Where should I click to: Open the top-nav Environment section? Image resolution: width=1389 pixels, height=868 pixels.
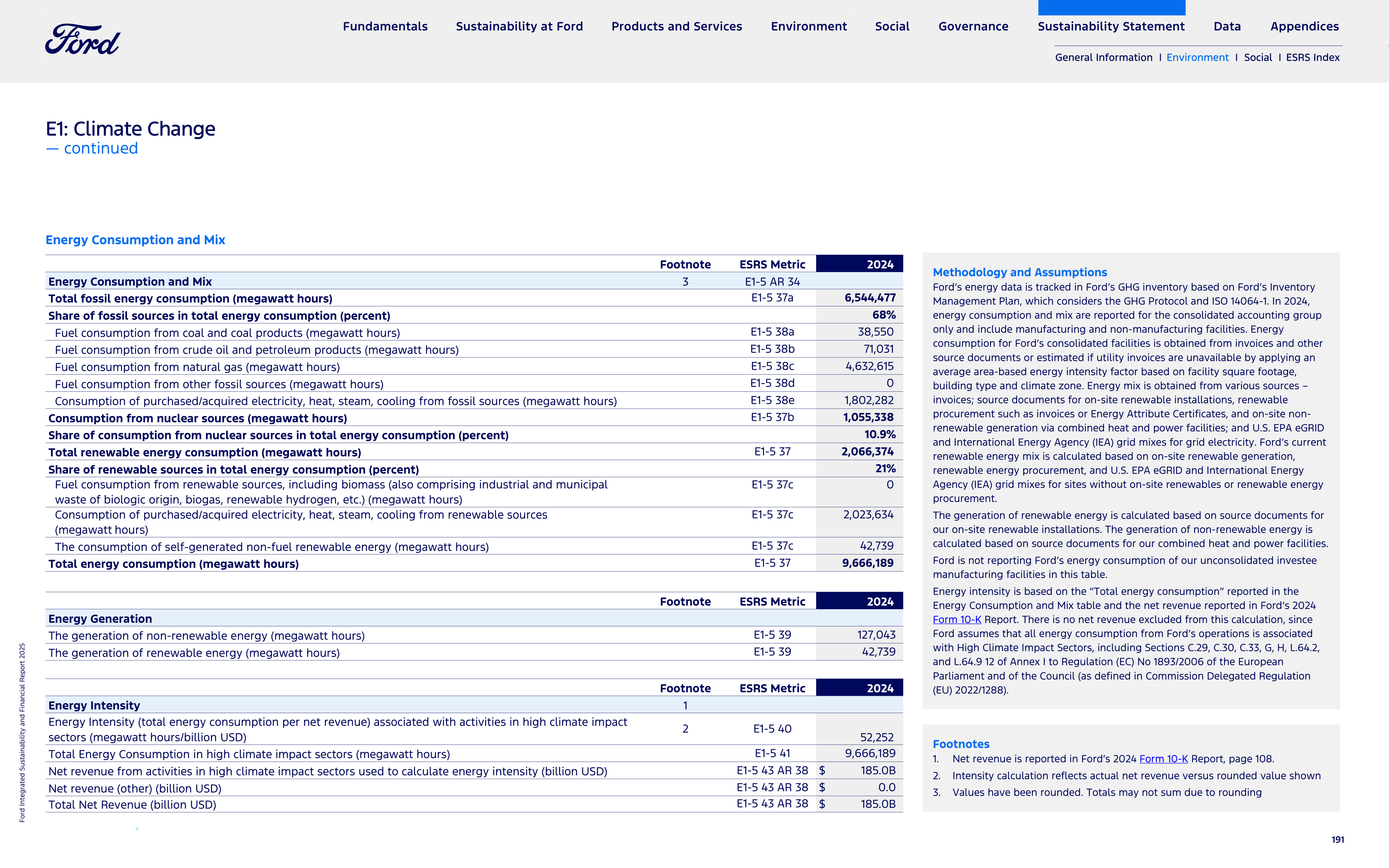pyautogui.click(x=809, y=26)
